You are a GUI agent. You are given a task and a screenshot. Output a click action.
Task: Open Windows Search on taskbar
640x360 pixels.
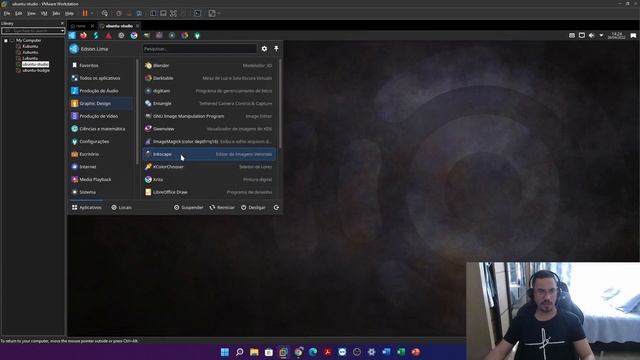click(240, 352)
